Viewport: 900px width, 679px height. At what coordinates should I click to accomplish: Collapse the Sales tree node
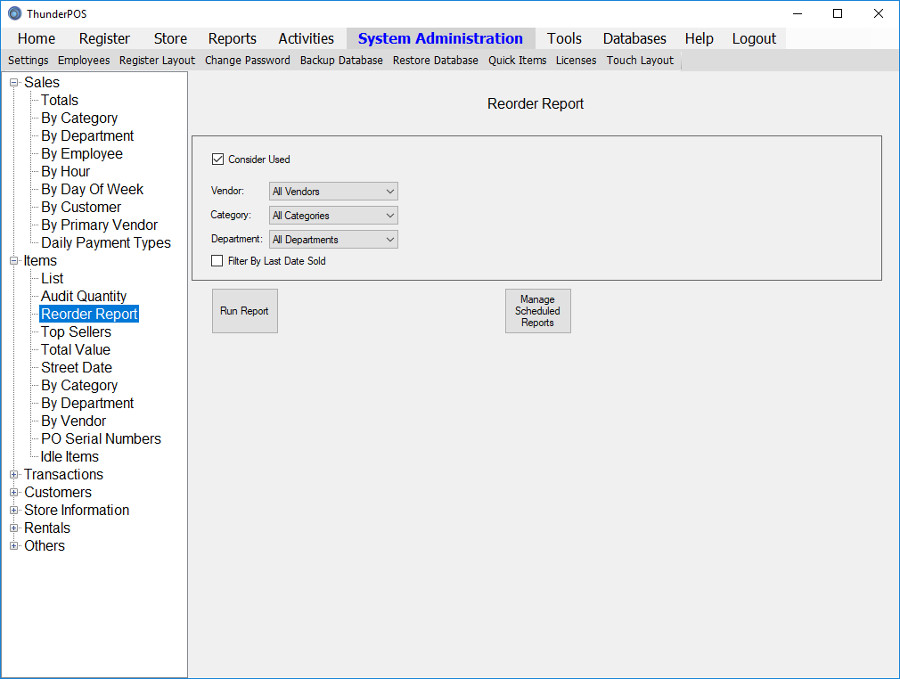14,83
